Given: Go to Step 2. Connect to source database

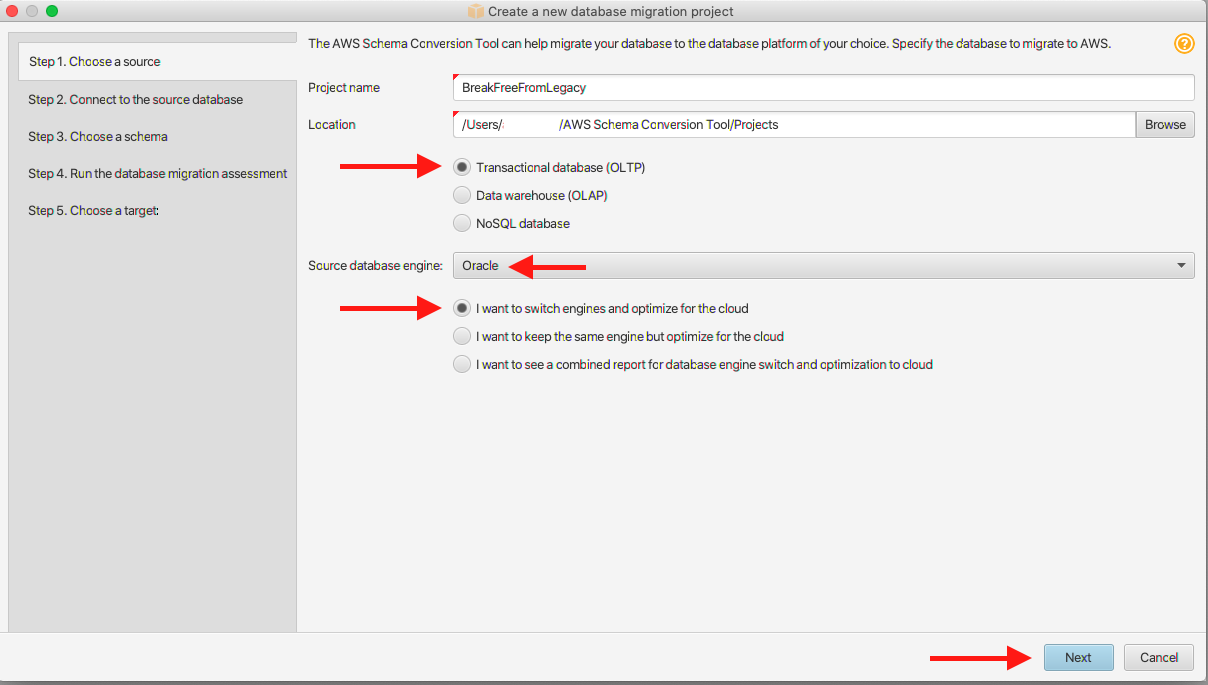Looking at the screenshot, I should (135, 99).
